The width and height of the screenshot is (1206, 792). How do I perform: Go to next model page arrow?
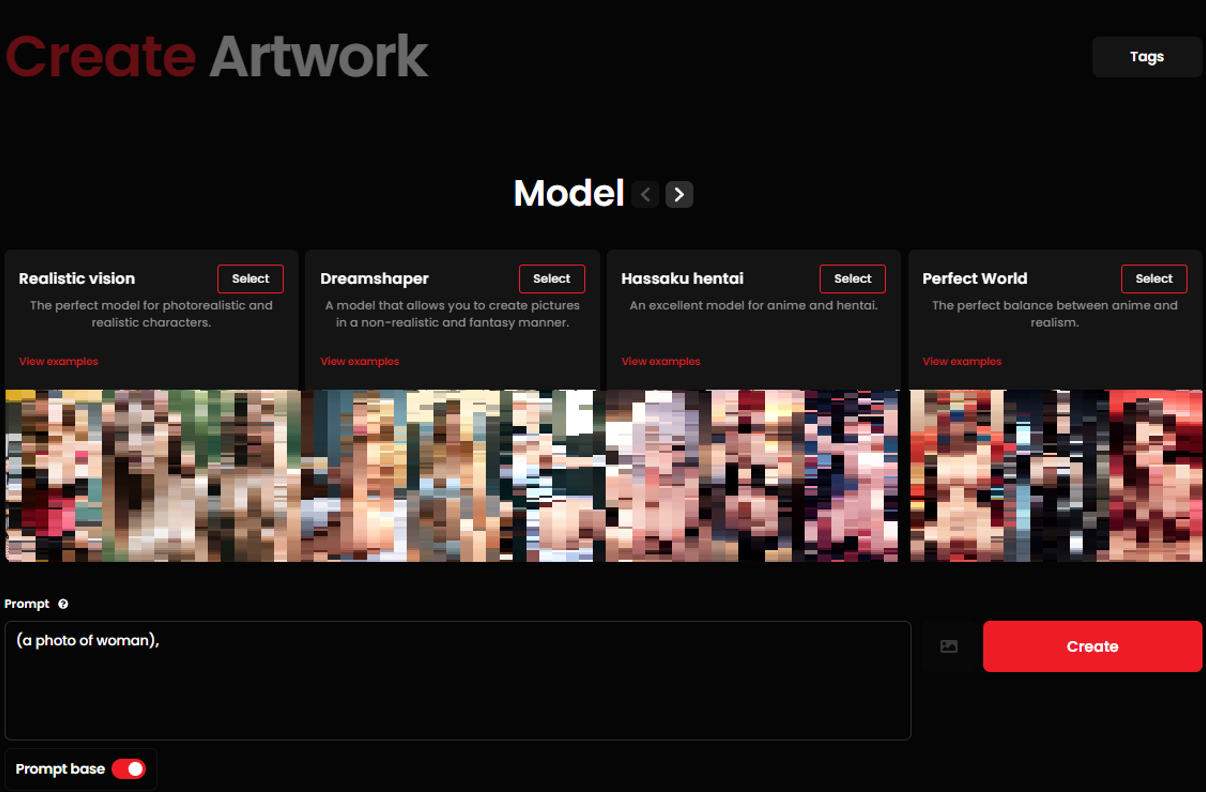679,194
